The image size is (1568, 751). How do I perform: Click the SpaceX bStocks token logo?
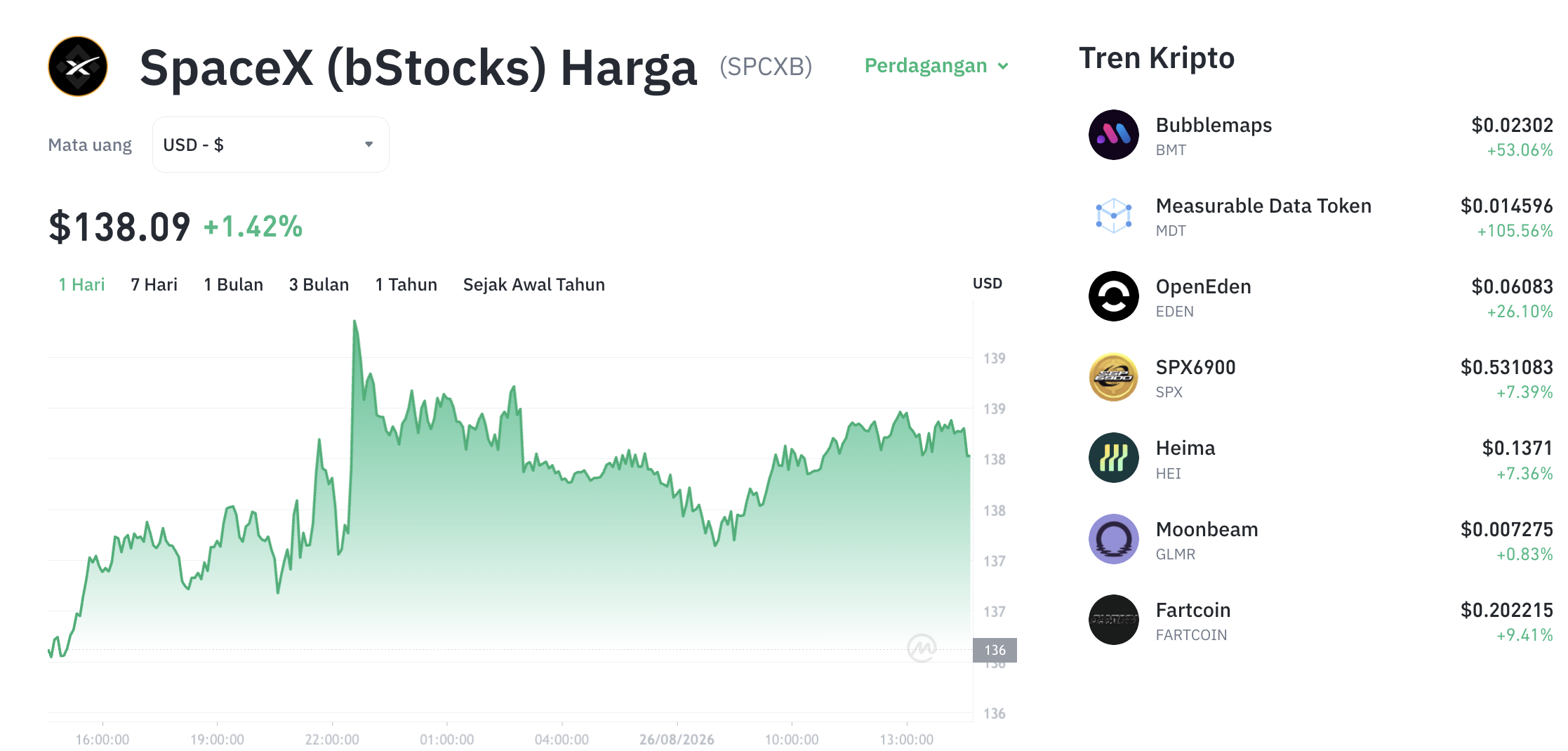(78, 67)
